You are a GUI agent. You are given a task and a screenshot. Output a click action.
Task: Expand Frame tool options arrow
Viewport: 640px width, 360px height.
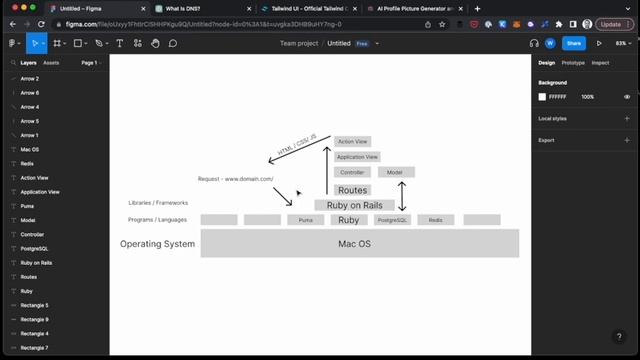[x=65, y=44]
